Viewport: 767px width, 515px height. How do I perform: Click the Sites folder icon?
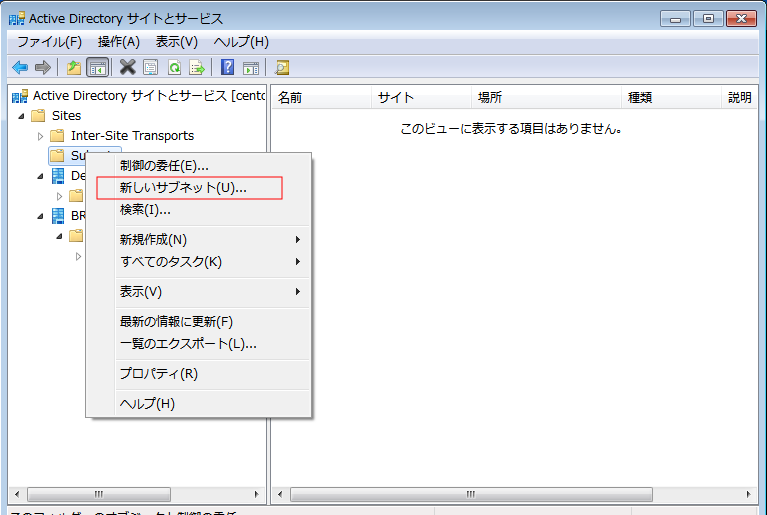(38, 115)
